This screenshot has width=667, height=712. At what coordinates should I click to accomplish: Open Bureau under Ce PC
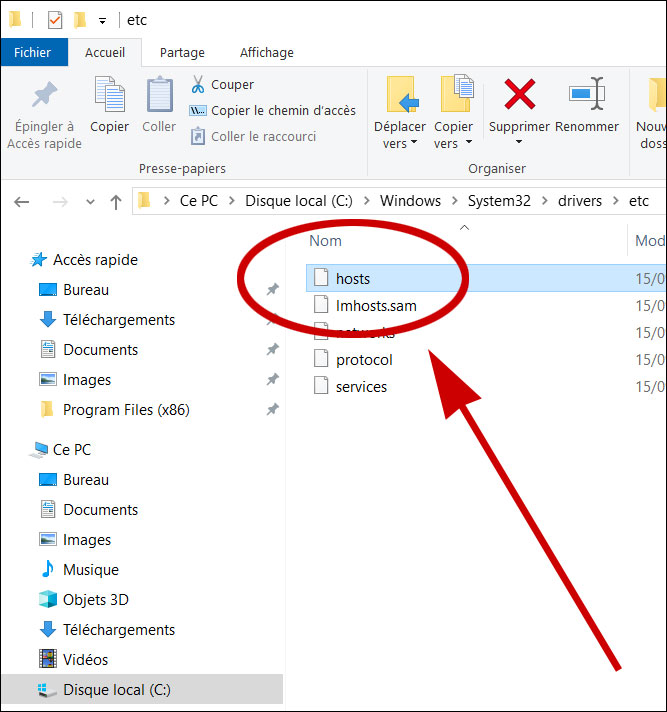pyautogui.click(x=86, y=480)
